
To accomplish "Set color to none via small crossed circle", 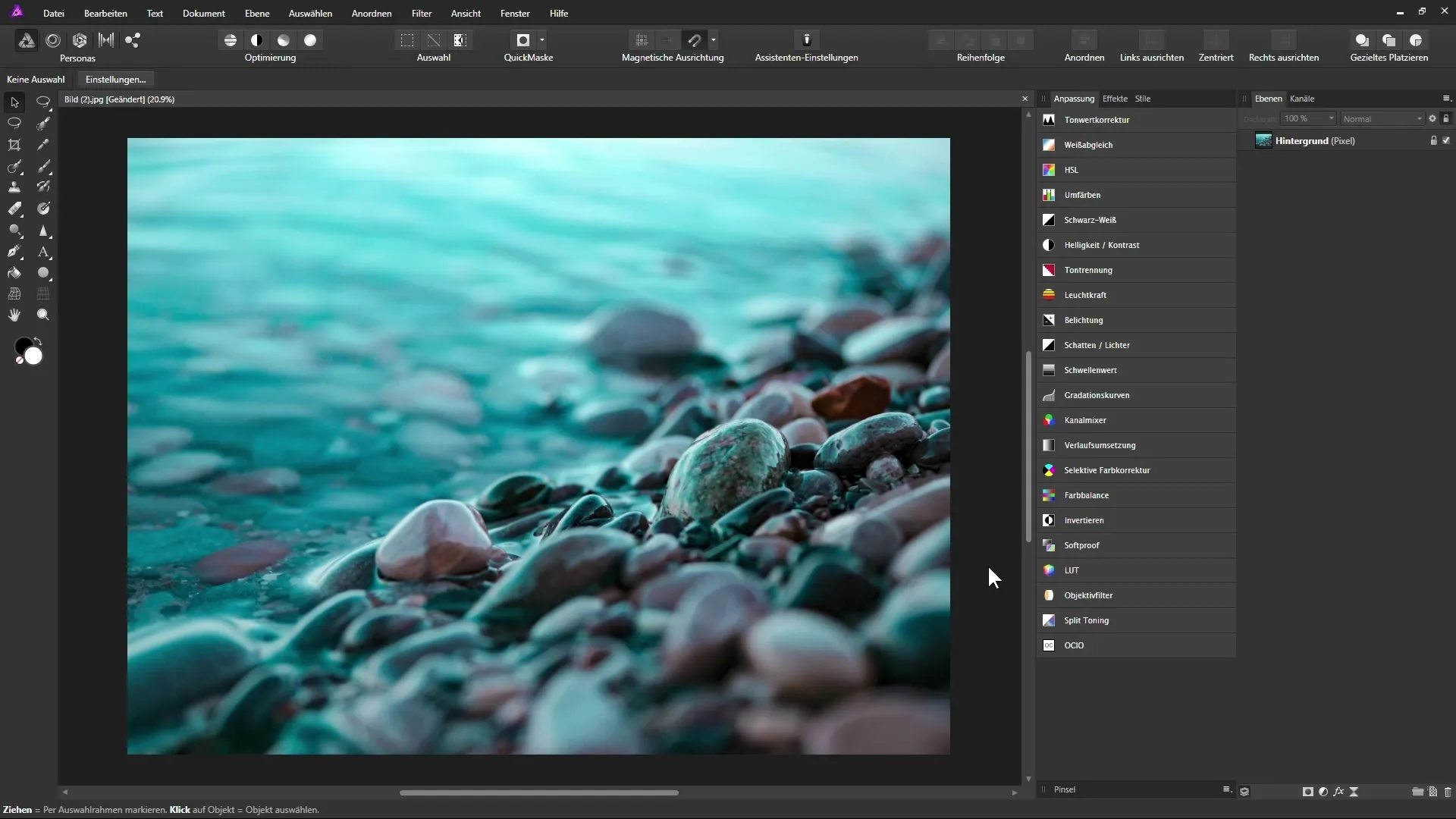I will (20, 360).
